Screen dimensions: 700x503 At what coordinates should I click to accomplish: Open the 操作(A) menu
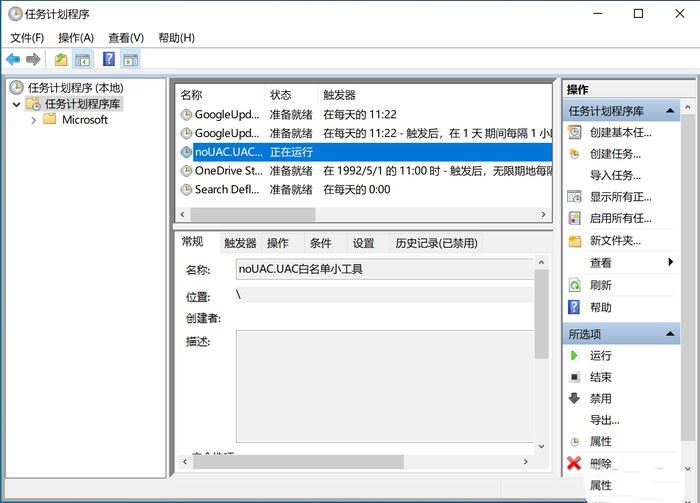tap(76, 37)
